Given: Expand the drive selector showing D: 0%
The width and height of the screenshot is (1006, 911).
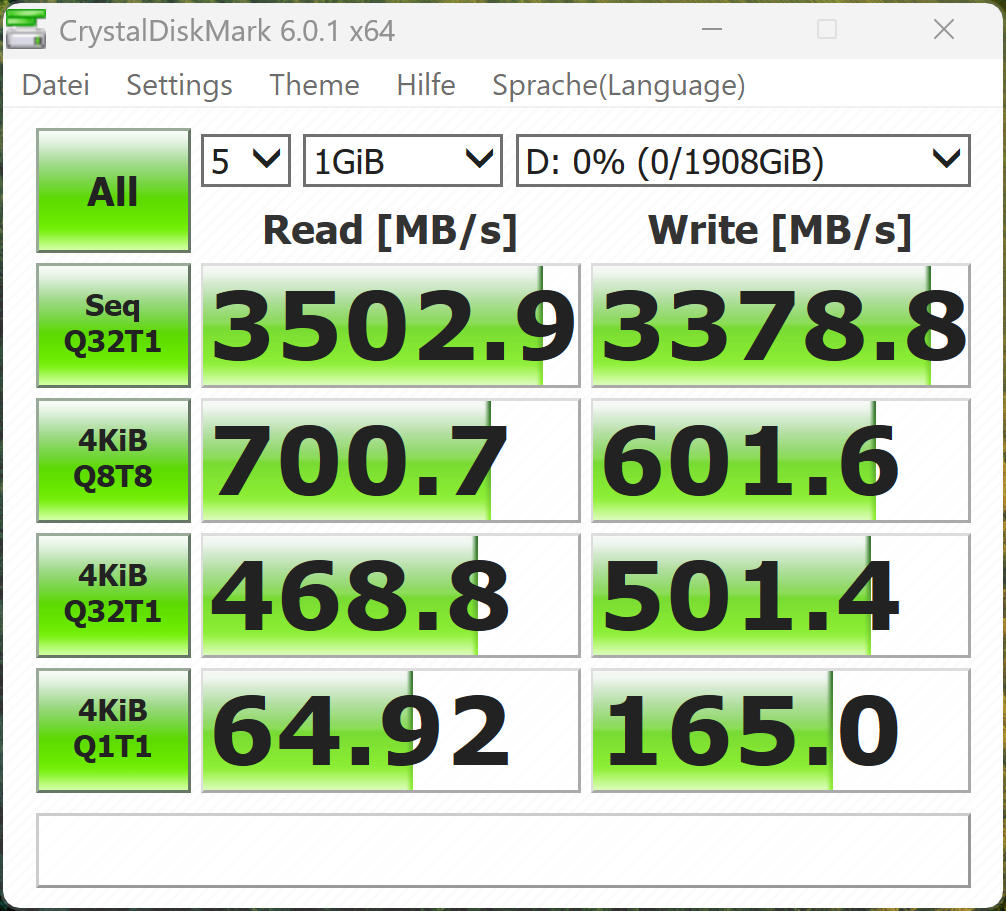Looking at the screenshot, I should [x=743, y=161].
